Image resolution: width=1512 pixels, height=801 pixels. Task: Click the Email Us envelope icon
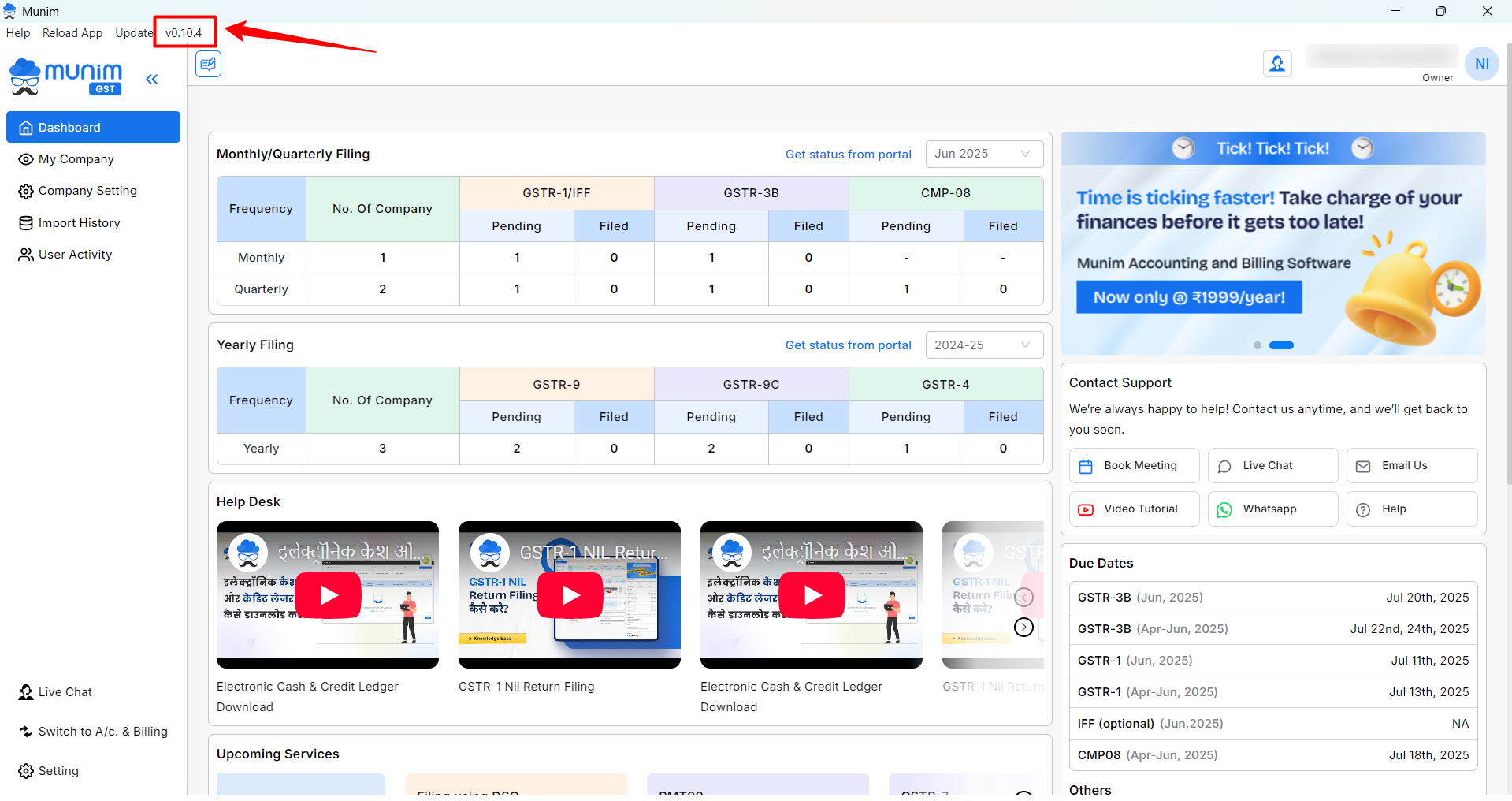pyautogui.click(x=1363, y=467)
